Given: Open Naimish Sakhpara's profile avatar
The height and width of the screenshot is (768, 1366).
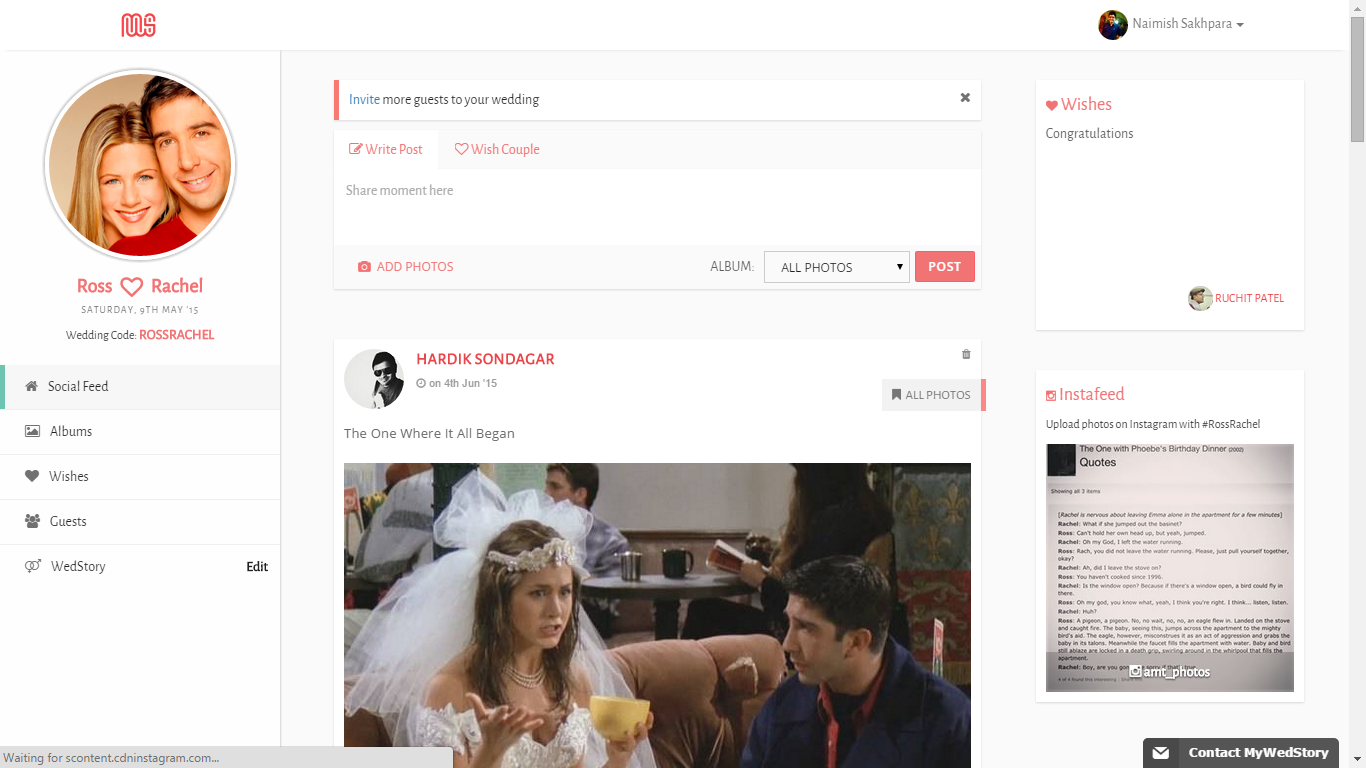Looking at the screenshot, I should tap(1113, 25).
